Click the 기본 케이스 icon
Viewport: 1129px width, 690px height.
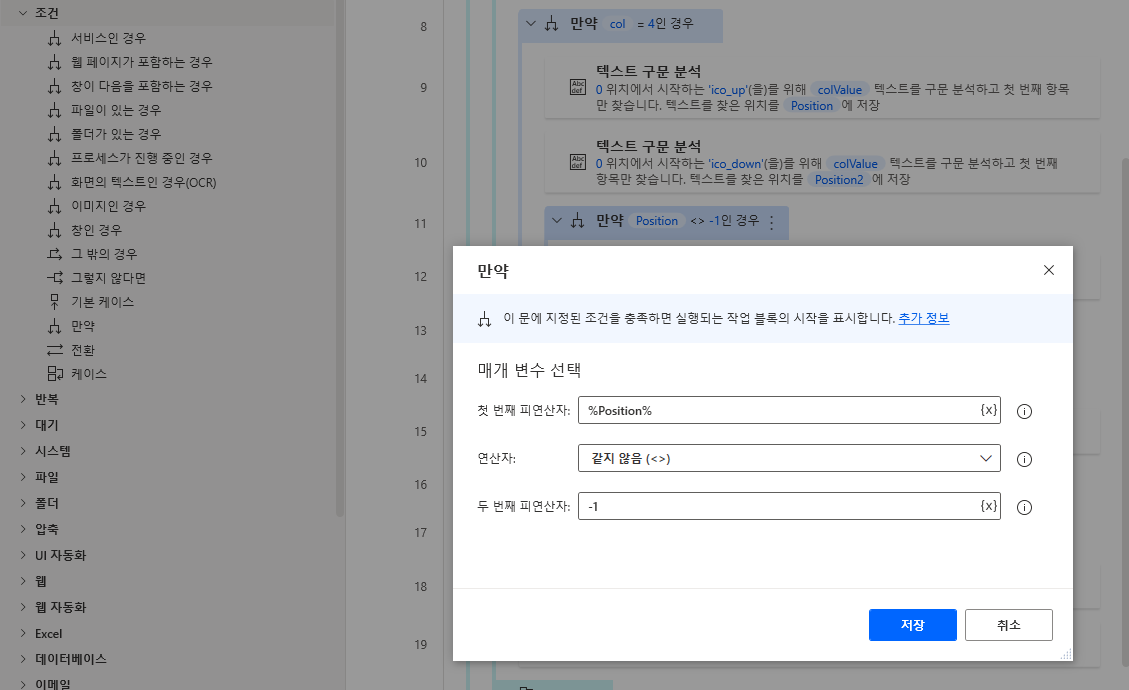point(55,302)
